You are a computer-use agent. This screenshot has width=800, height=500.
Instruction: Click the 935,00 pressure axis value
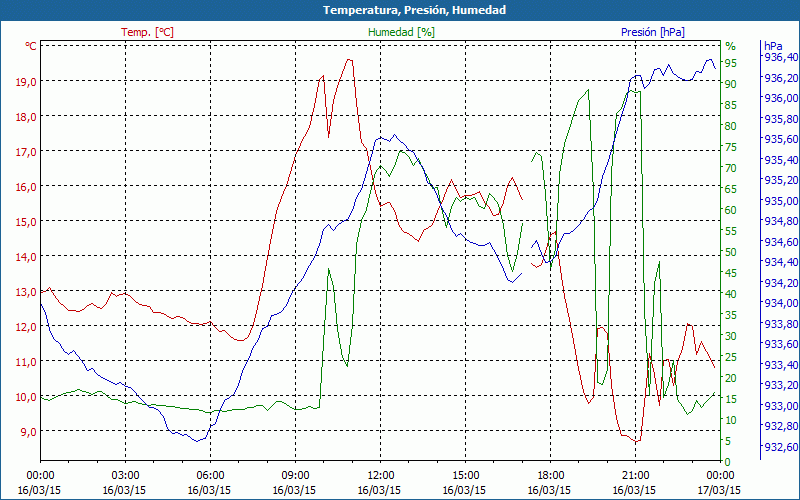[x=781, y=201]
